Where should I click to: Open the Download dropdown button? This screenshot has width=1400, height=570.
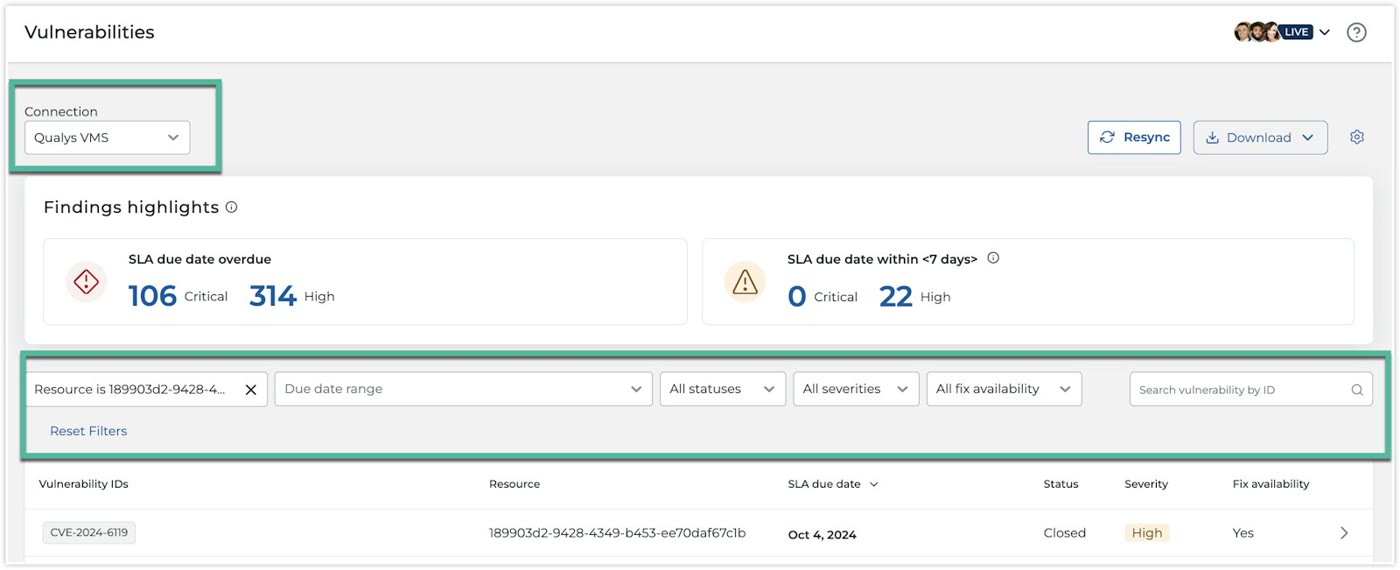click(1260, 137)
